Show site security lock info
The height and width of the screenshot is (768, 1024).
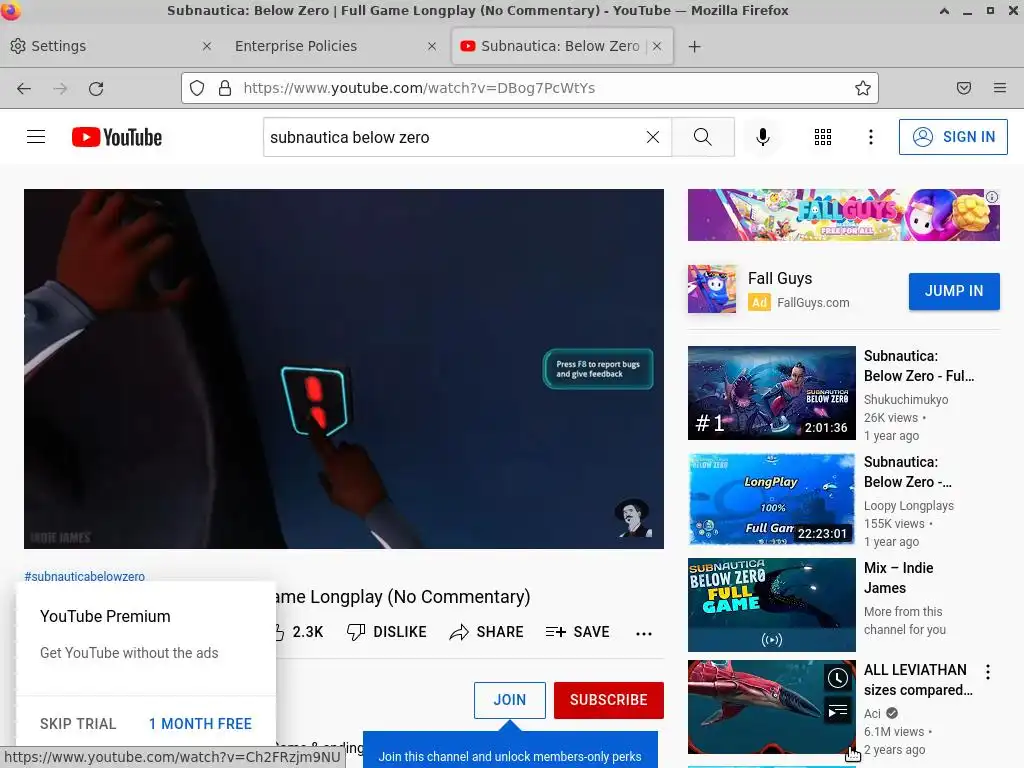click(x=225, y=88)
